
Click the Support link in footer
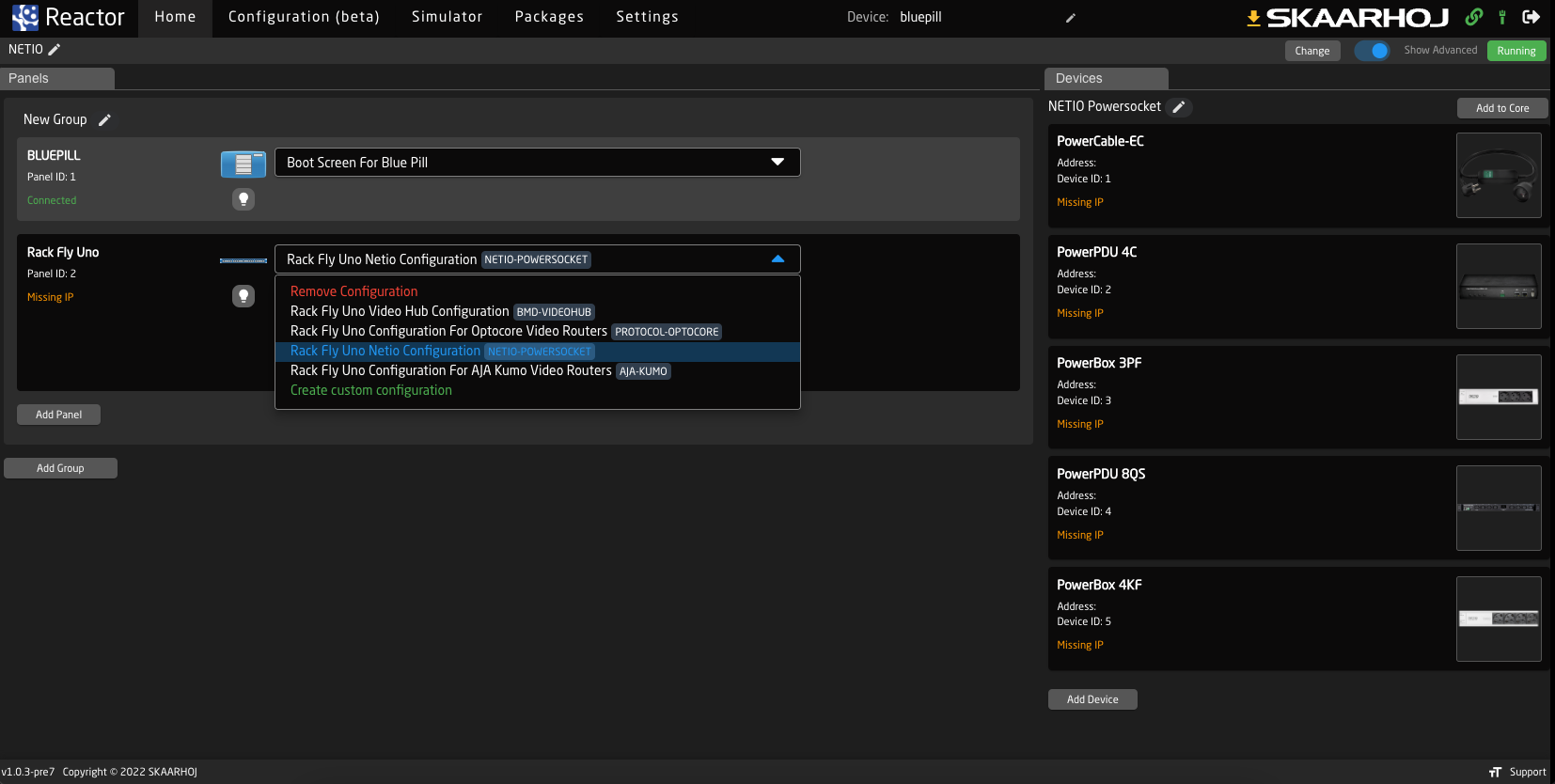pos(1528,772)
